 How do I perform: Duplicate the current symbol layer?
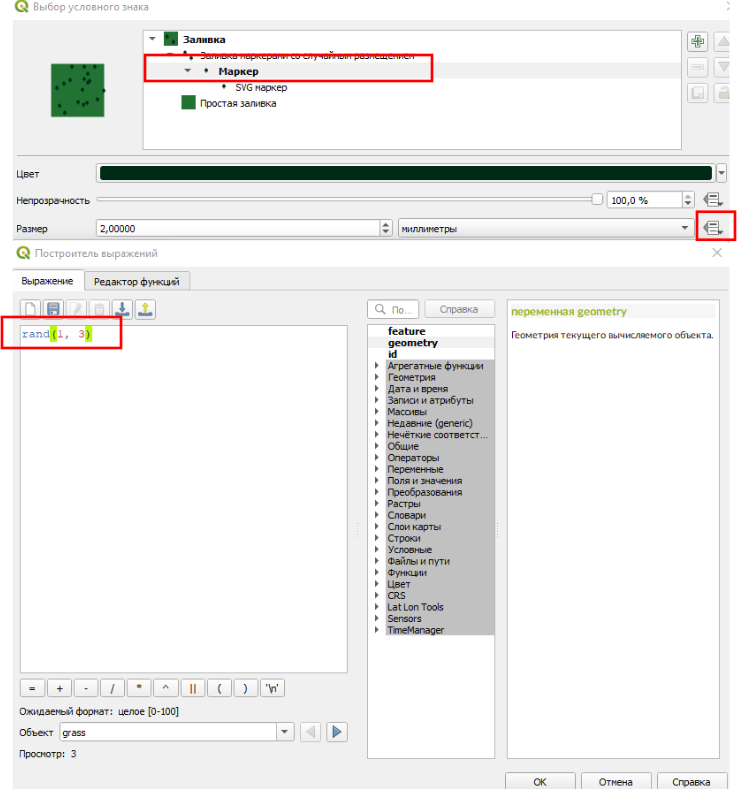point(697,93)
